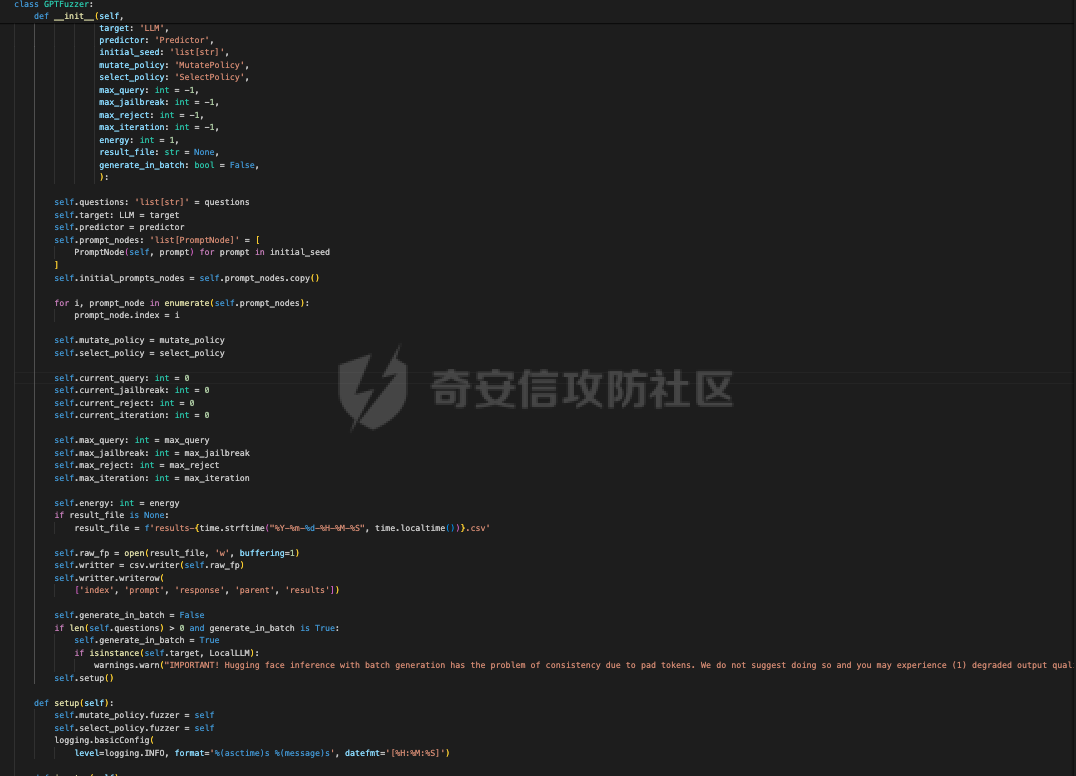The image size is (1076, 776).
Task: Click the prompt_node.index = i line
Action: pyautogui.click(x=126, y=315)
